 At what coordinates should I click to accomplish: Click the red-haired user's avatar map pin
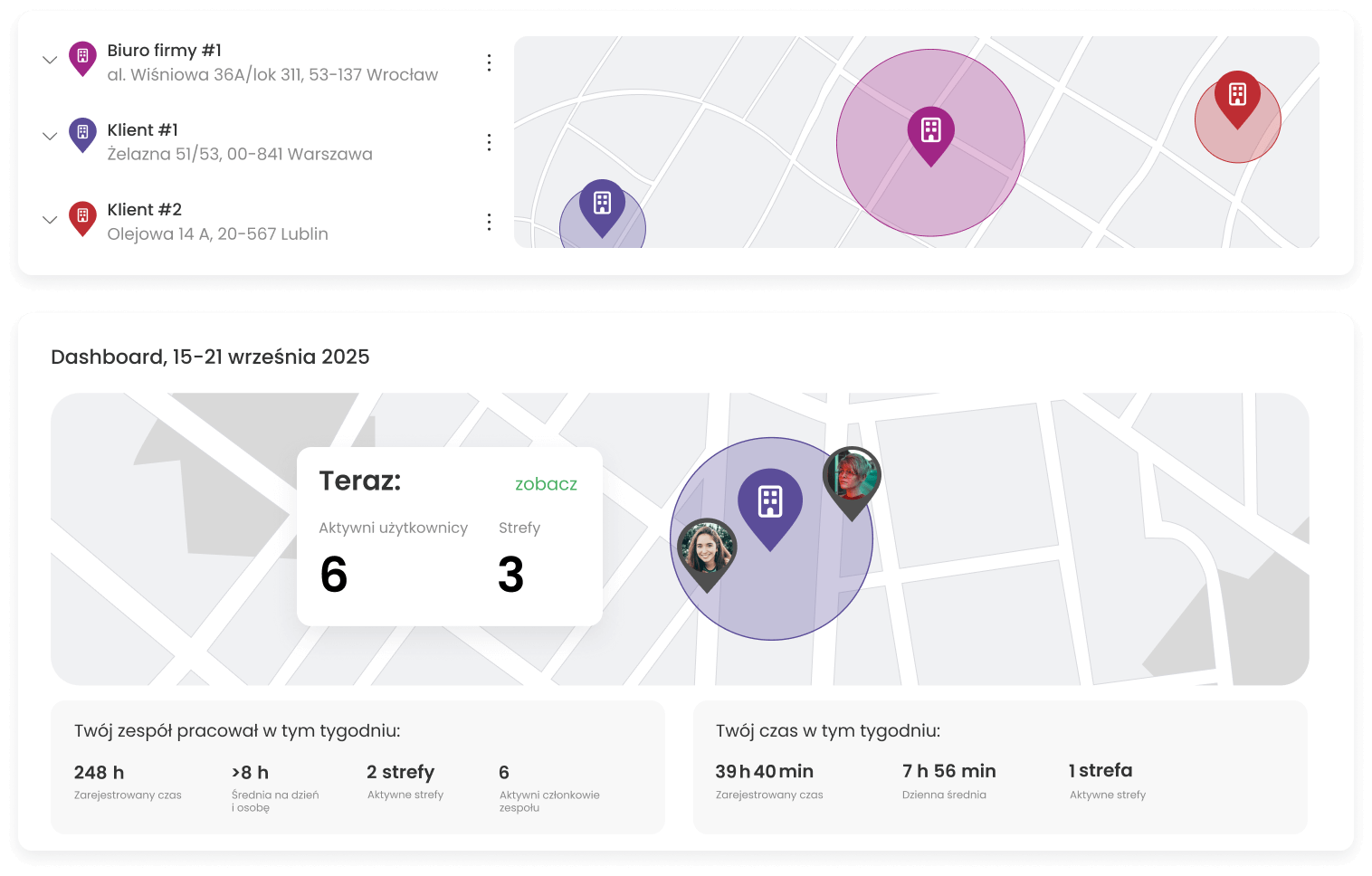click(852, 478)
